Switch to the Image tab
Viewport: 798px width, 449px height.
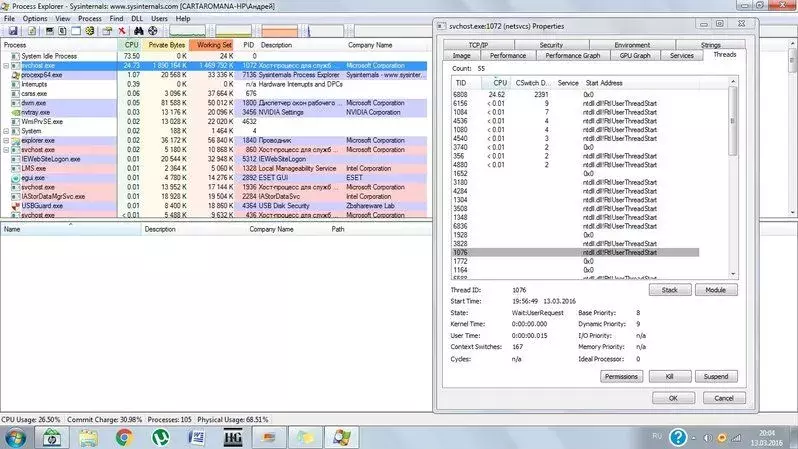click(x=462, y=55)
